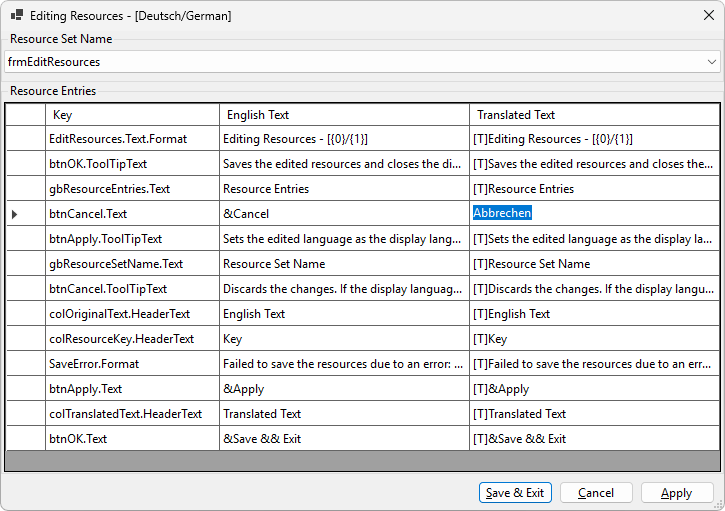The width and height of the screenshot is (725, 511).
Task: Select the colResourceKey.HeaderText key cell
Action: coord(132,339)
